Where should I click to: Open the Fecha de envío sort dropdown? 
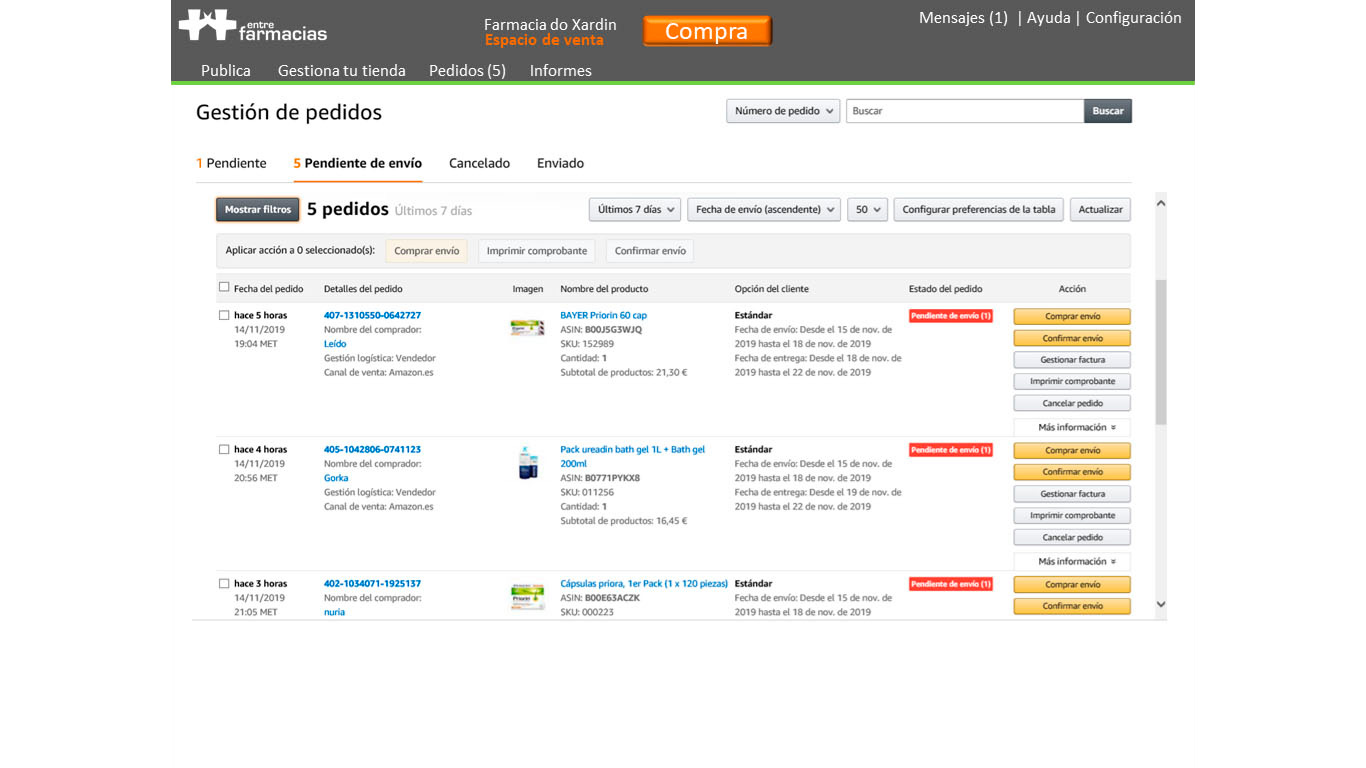click(763, 210)
